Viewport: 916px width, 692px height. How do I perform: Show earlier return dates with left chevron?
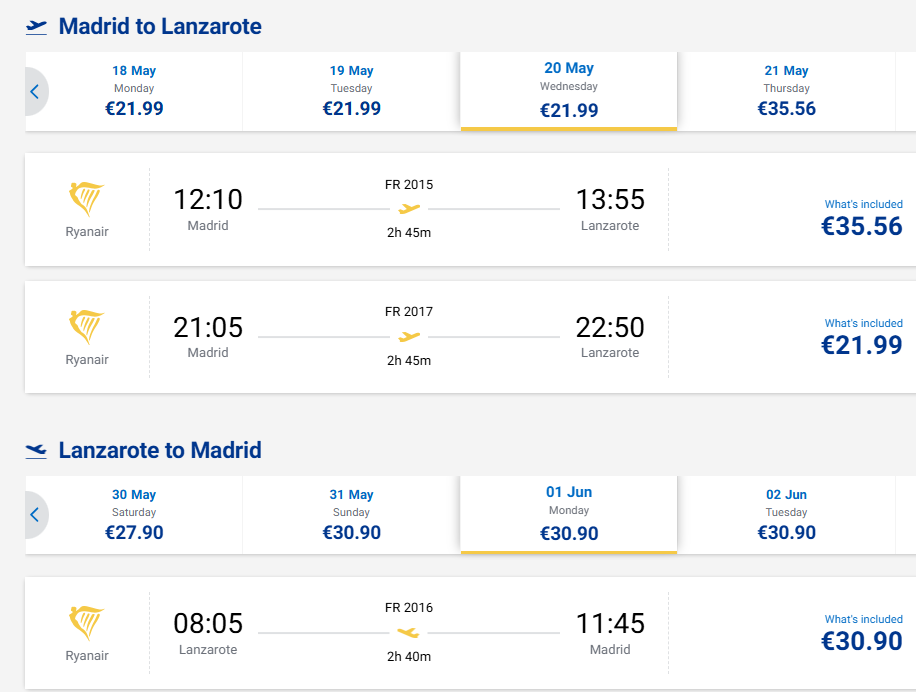pyautogui.click(x=34, y=516)
